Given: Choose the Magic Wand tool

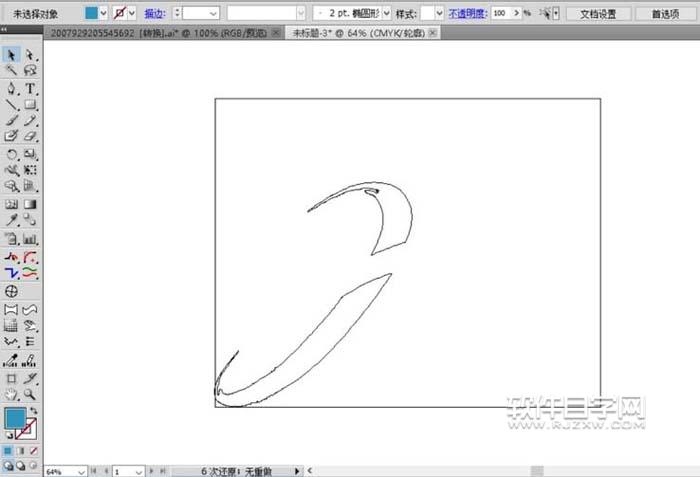Looking at the screenshot, I should pos(11,70).
